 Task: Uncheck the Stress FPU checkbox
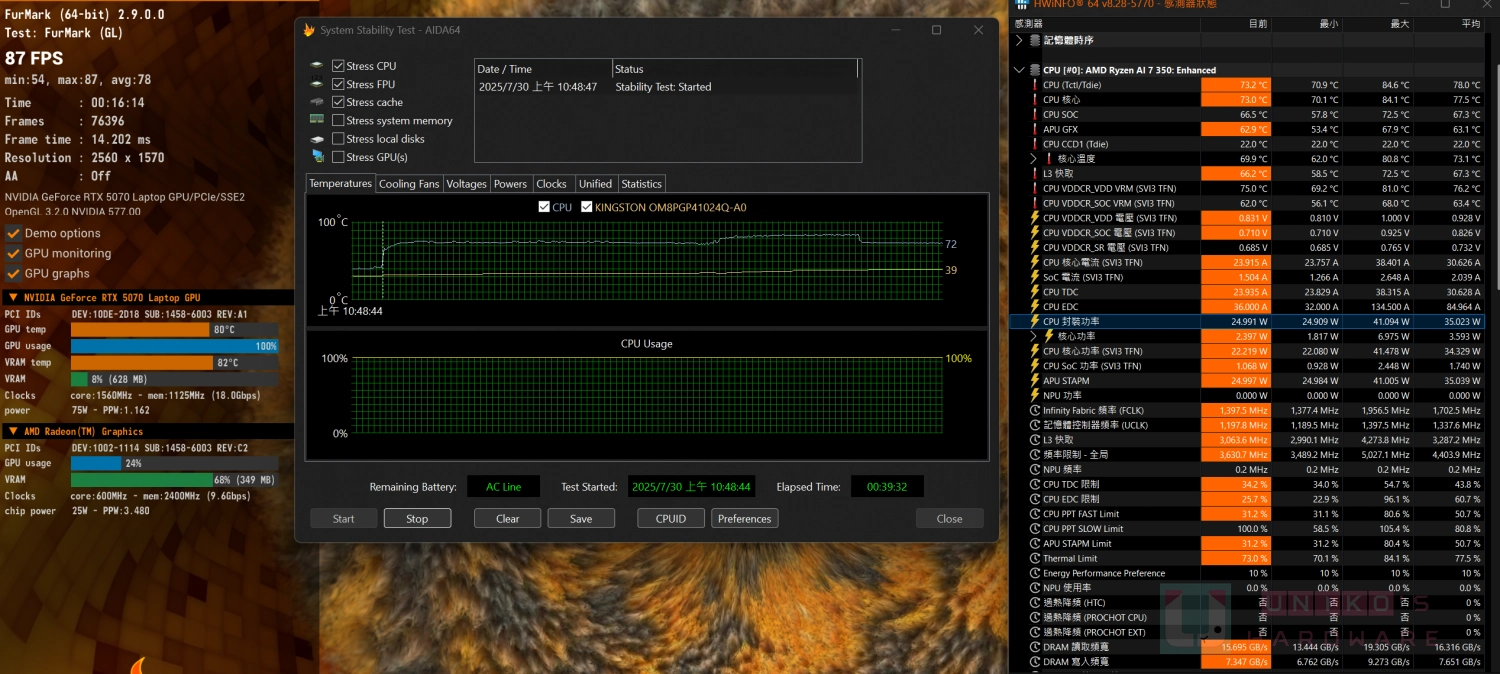[x=338, y=84]
